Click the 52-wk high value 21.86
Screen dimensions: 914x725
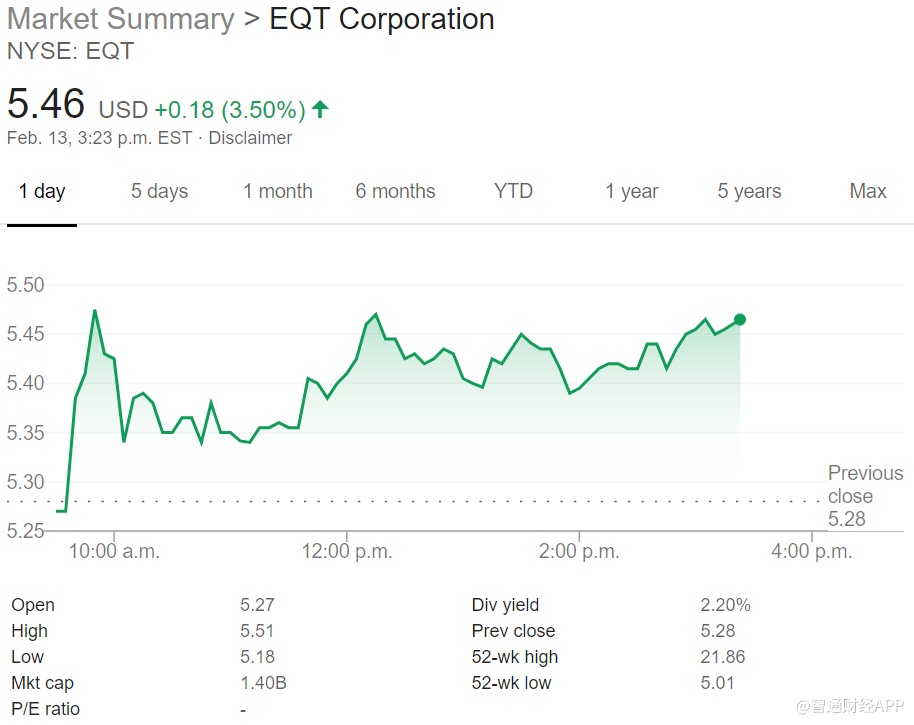point(722,657)
